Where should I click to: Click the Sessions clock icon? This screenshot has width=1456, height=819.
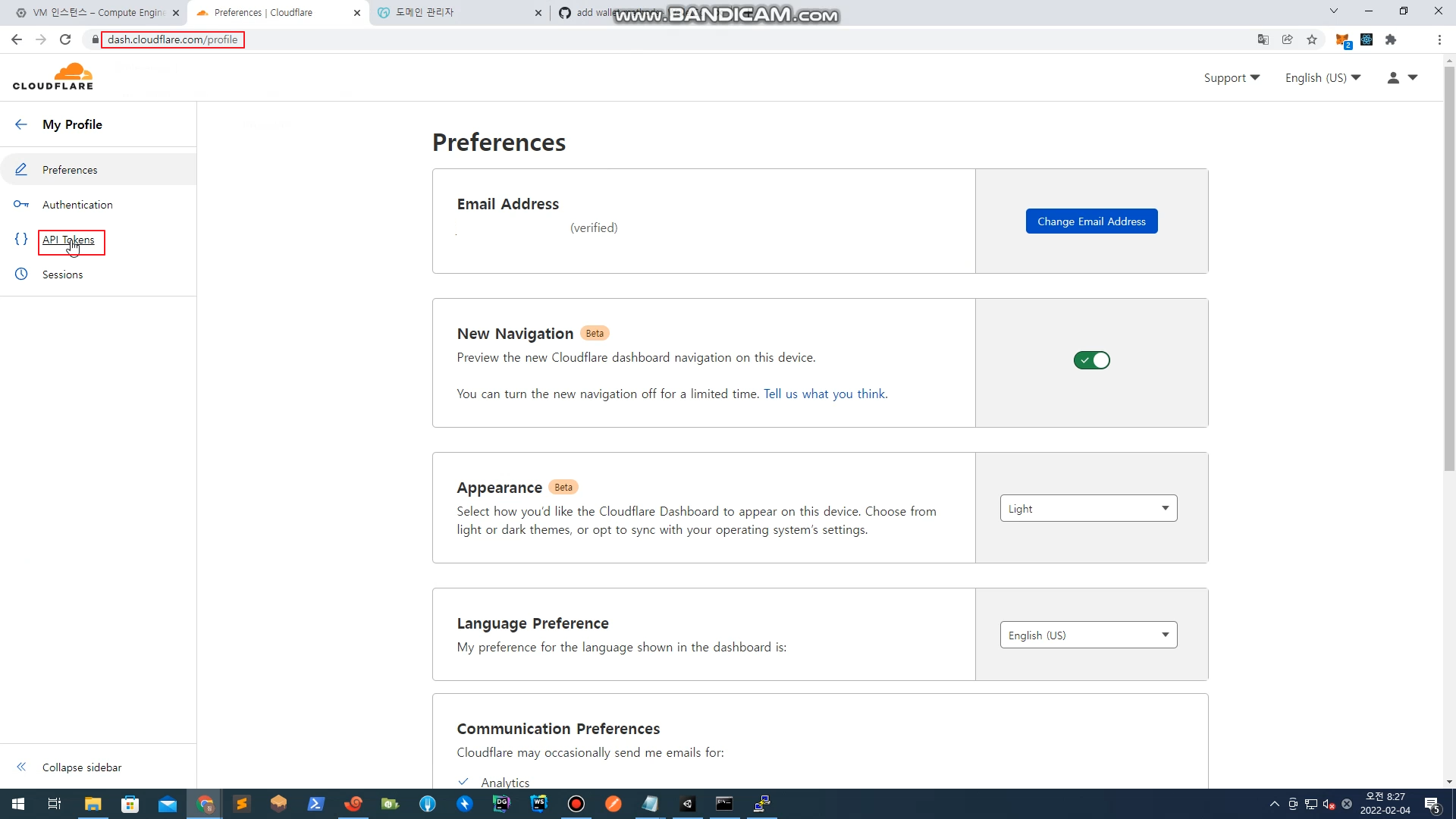coord(21,274)
